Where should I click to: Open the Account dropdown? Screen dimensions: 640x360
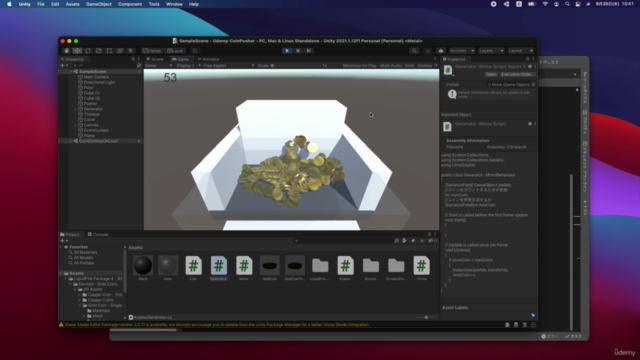(x=462, y=51)
